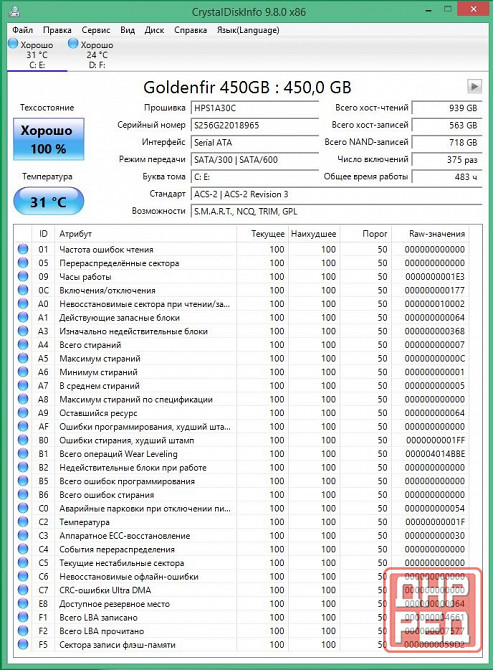Click the Goldenfir 450GB : 450,0 GB title

pos(247,87)
